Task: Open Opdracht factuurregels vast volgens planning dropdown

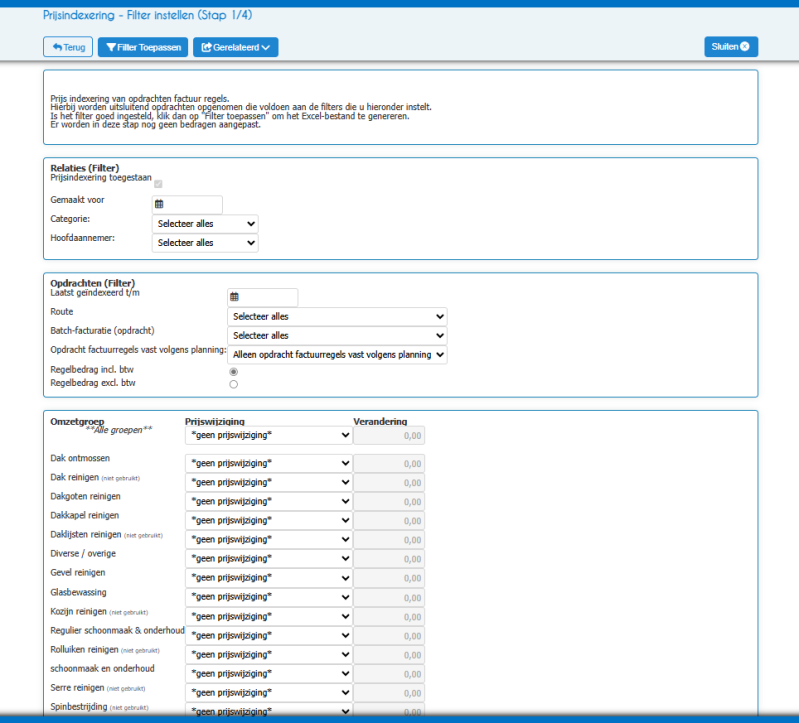Action: (337, 355)
